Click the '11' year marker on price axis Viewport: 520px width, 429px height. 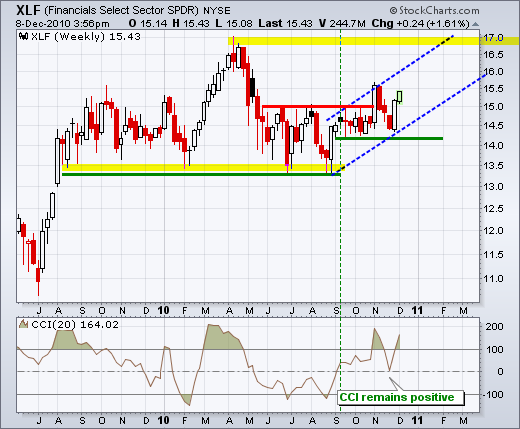[417, 311]
